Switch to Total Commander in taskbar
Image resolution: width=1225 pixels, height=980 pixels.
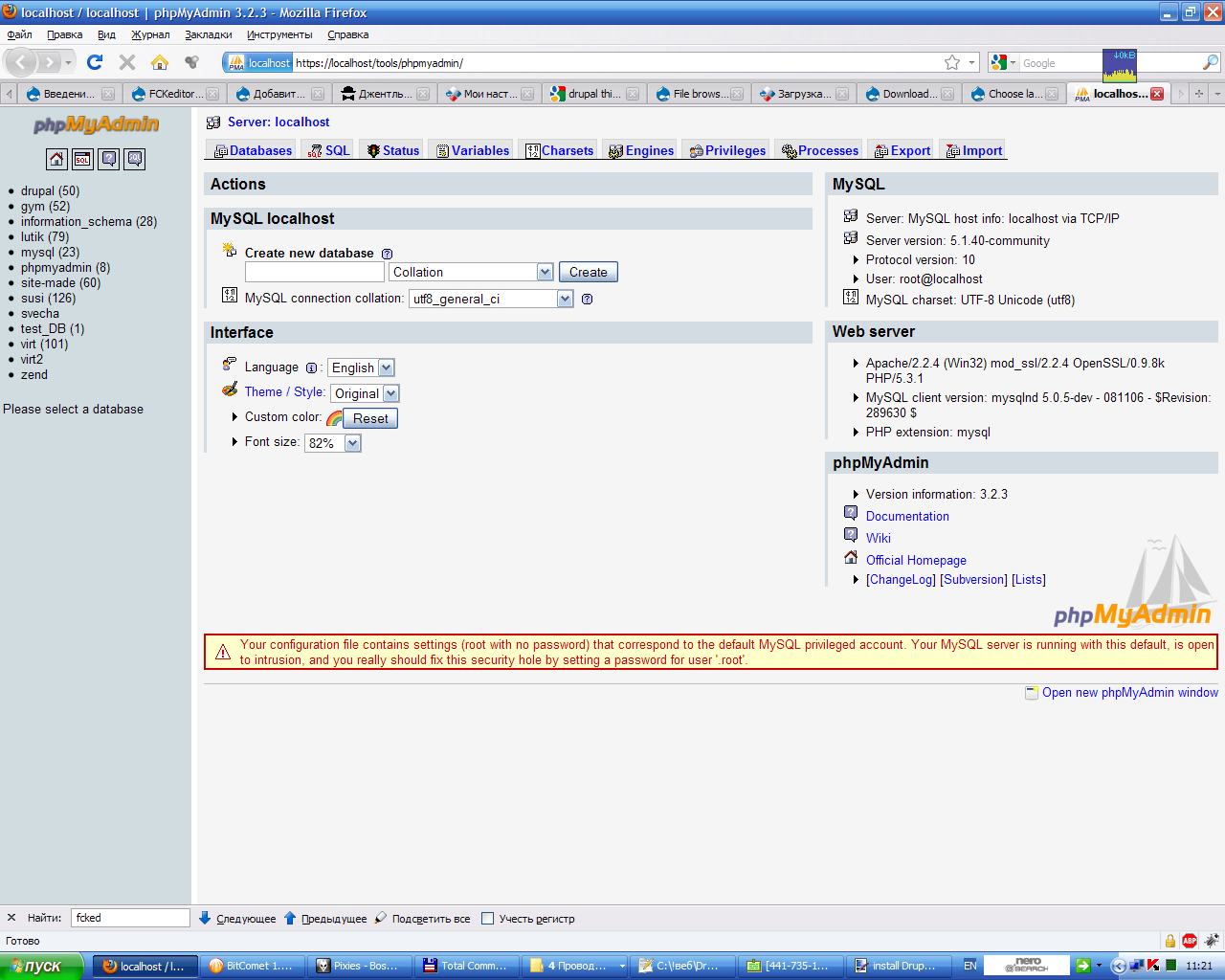(x=466, y=966)
